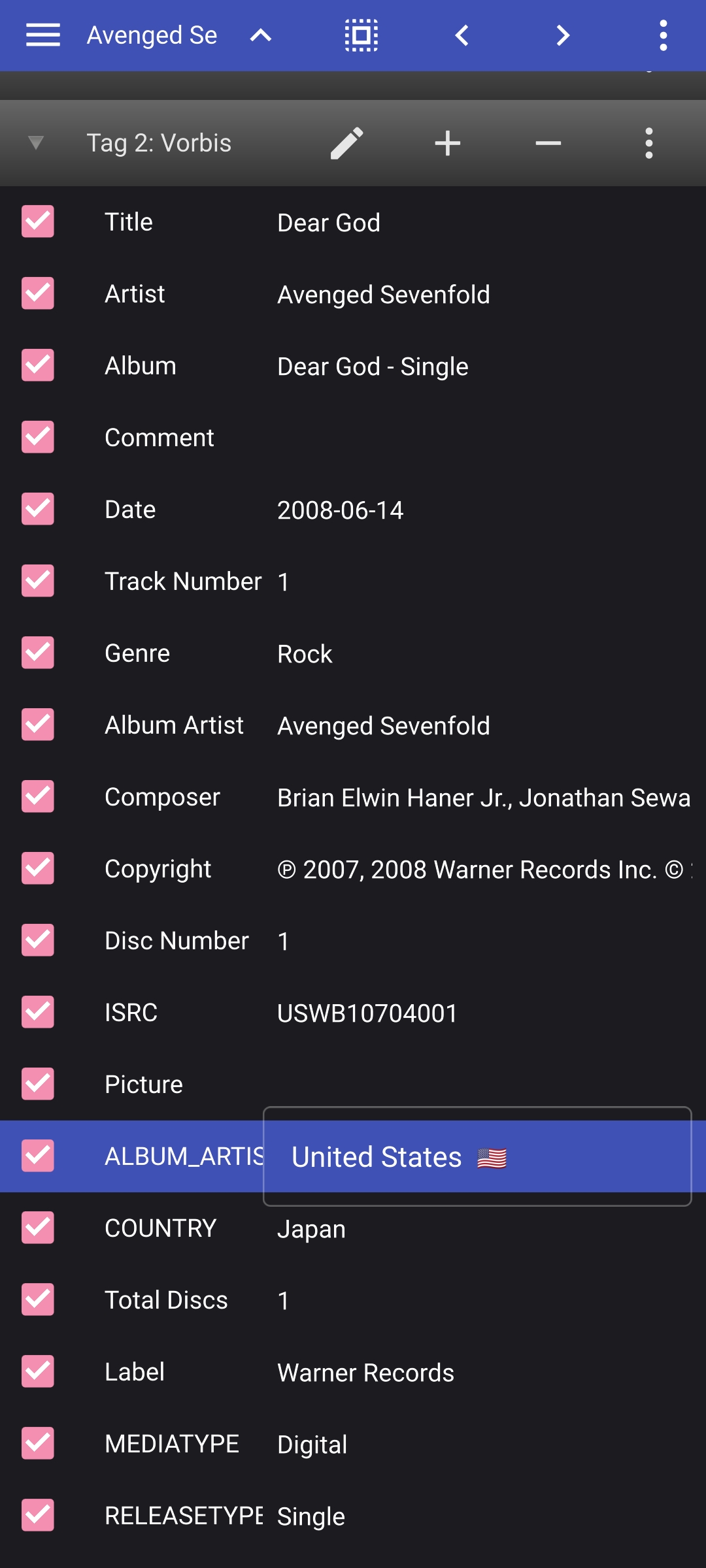The height and width of the screenshot is (1568, 706).
Task: Collapse file list with up chevron
Action: point(261,35)
